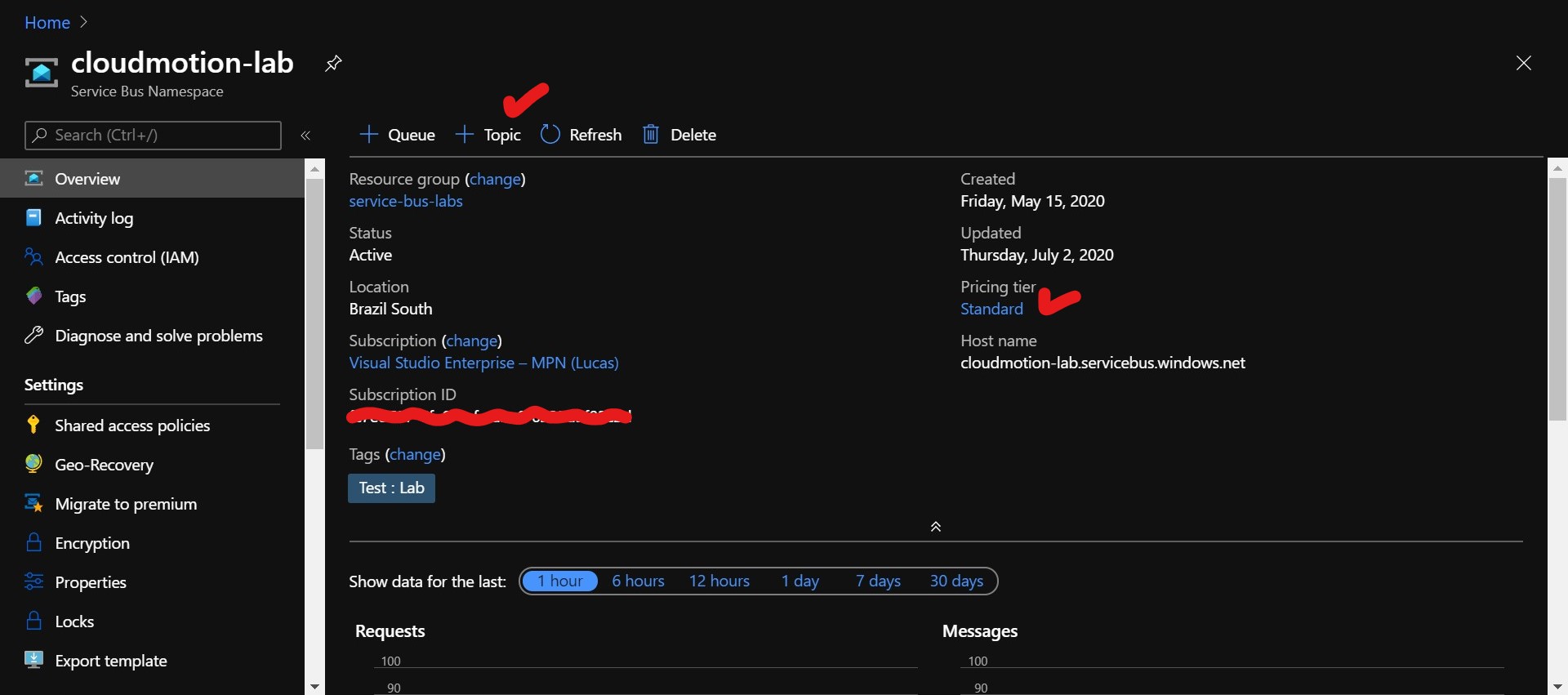
Task: Select 1 hour time range
Action: click(559, 581)
